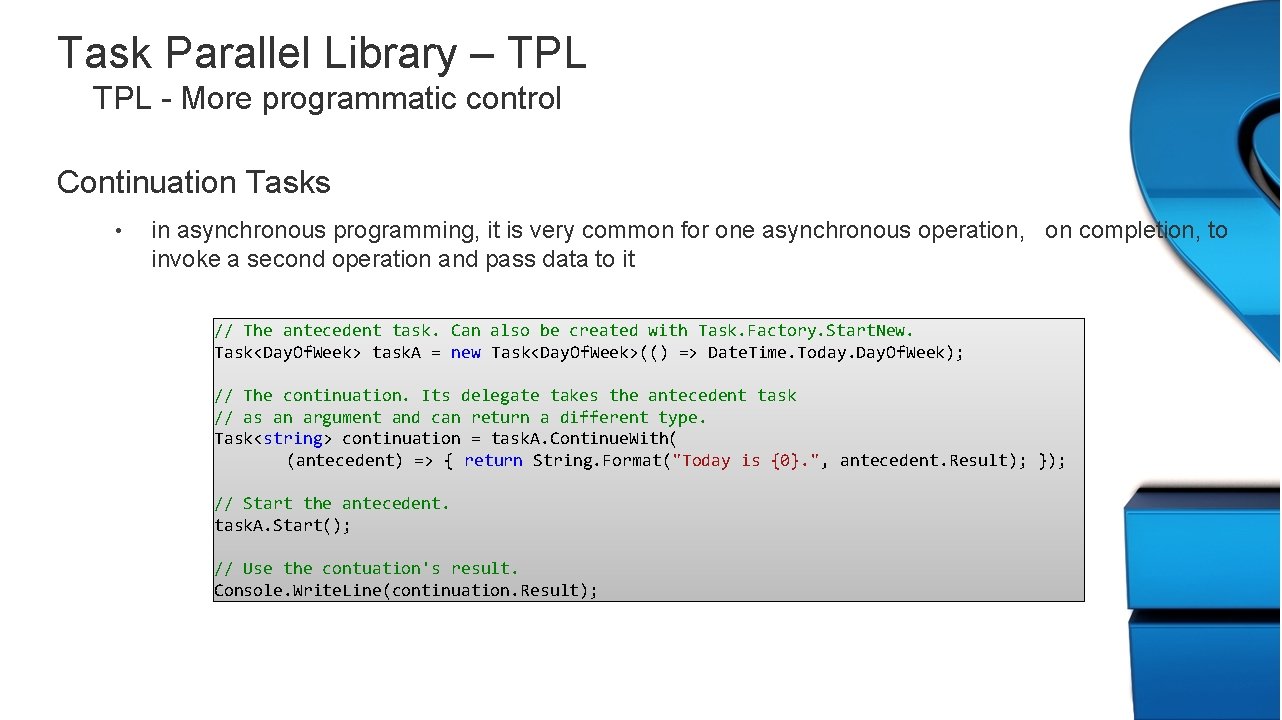The width and height of the screenshot is (1282, 720).
Task: Click the bullet point marker beside the paragraph
Action: [119, 230]
